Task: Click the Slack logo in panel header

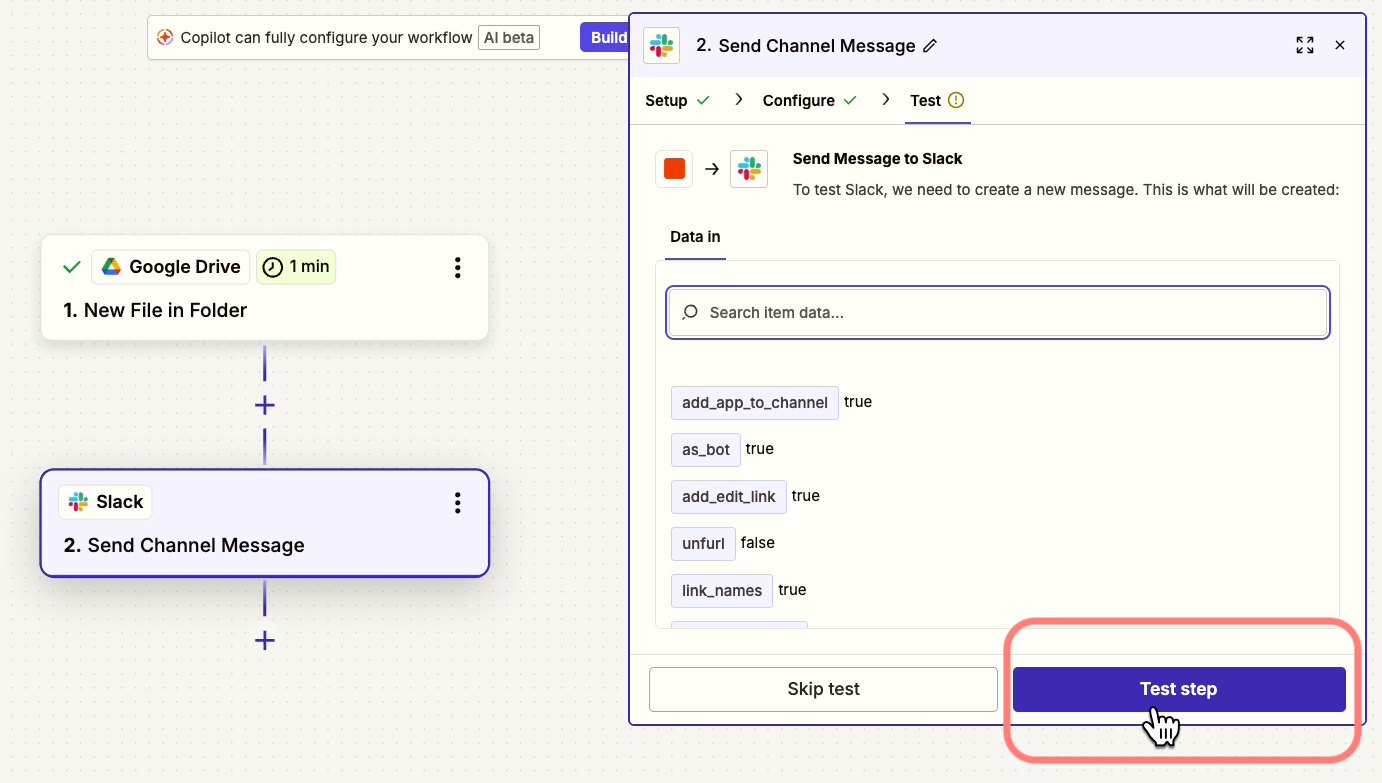Action: coord(661,45)
